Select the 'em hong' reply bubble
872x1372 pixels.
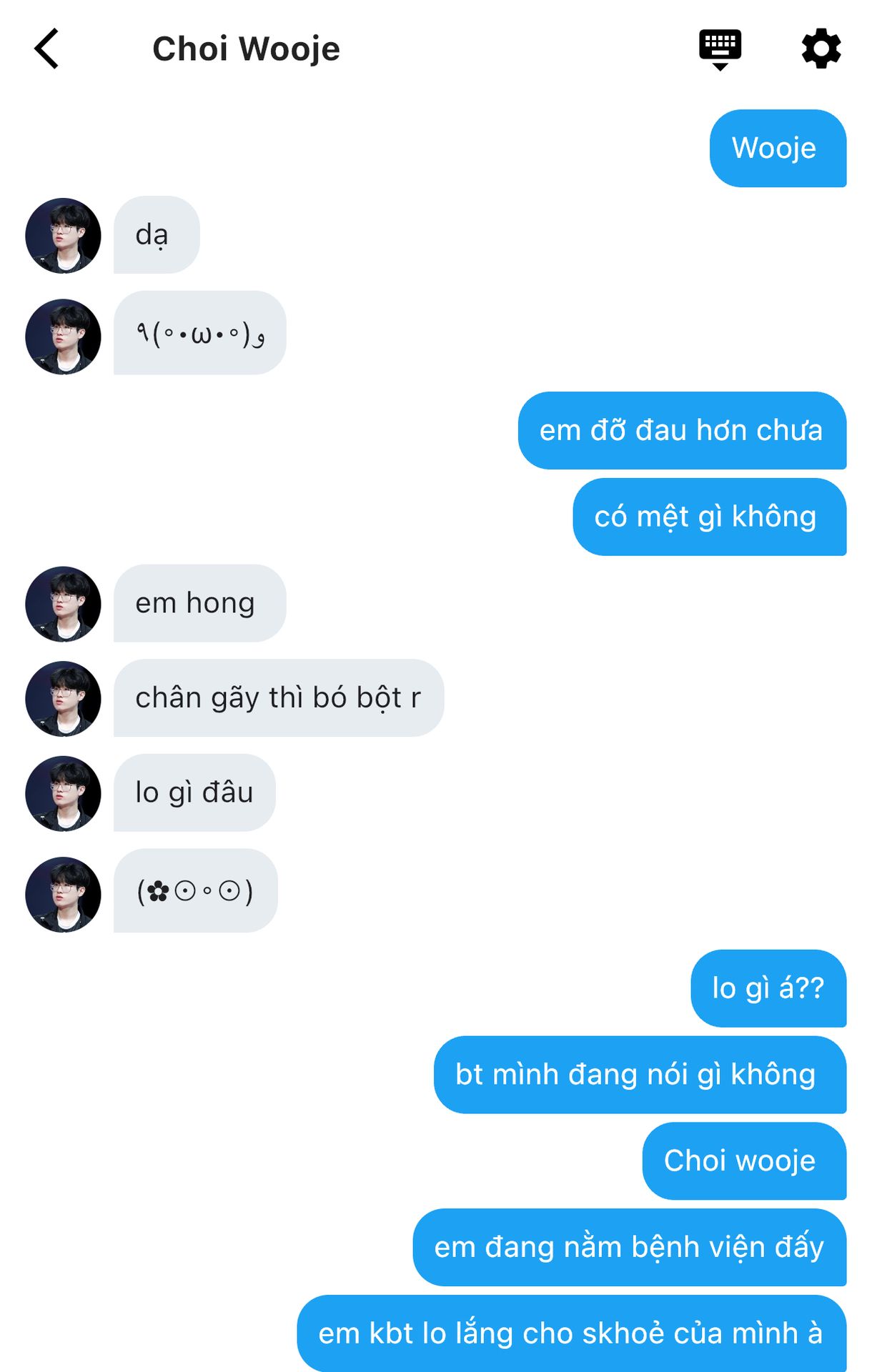click(199, 603)
